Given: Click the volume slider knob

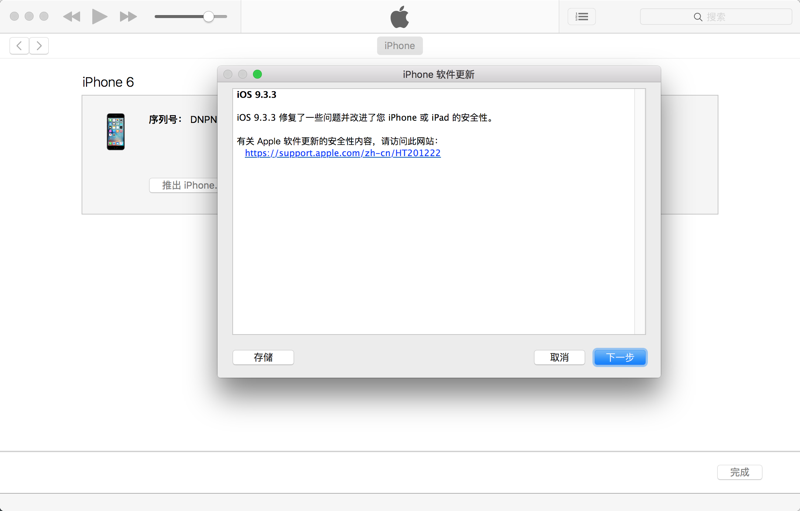Looking at the screenshot, I should [x=208, y=16].
